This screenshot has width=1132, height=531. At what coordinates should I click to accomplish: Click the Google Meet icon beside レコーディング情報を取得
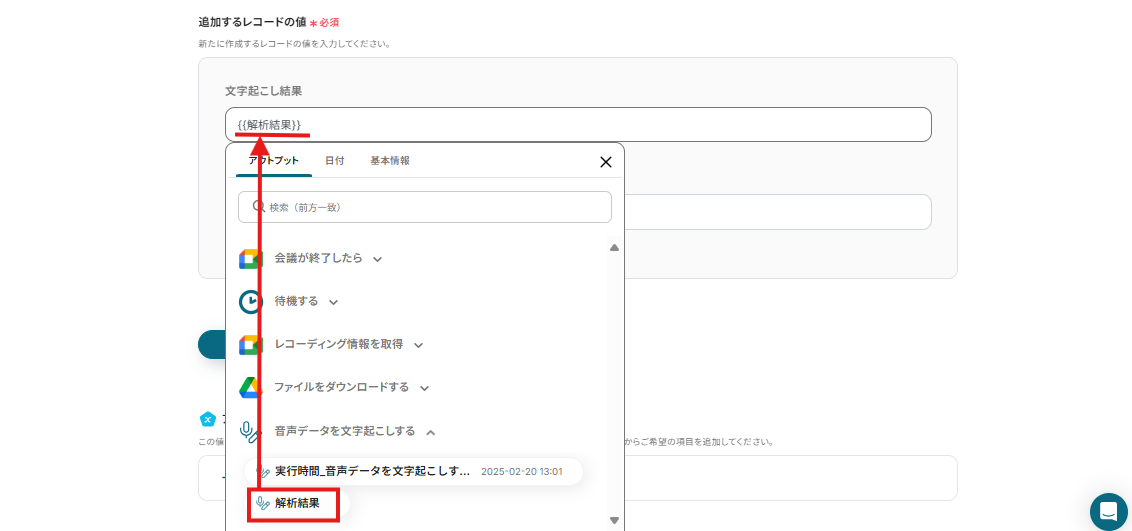click(251, 345)
